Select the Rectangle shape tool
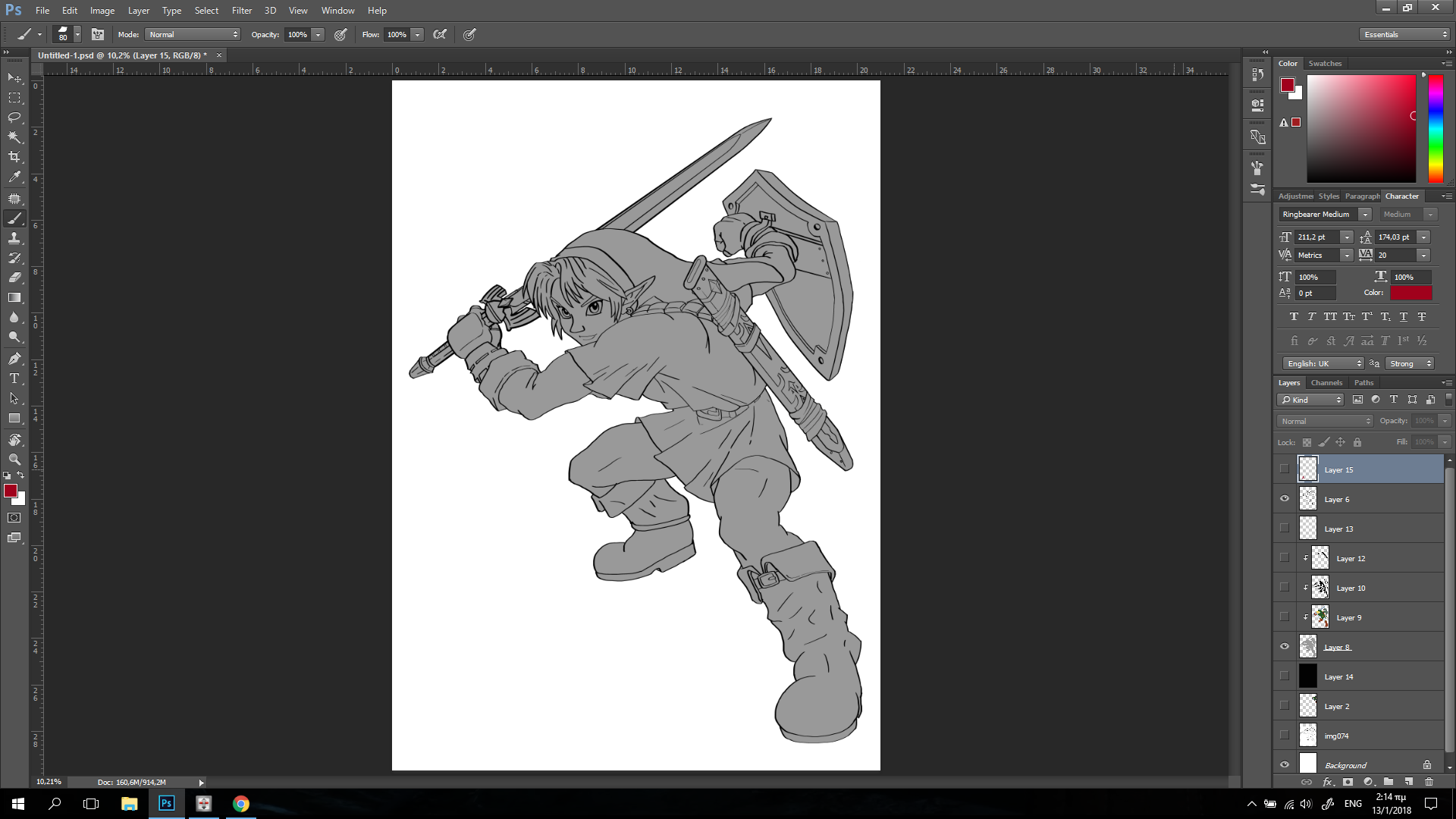 coord(14,418)
